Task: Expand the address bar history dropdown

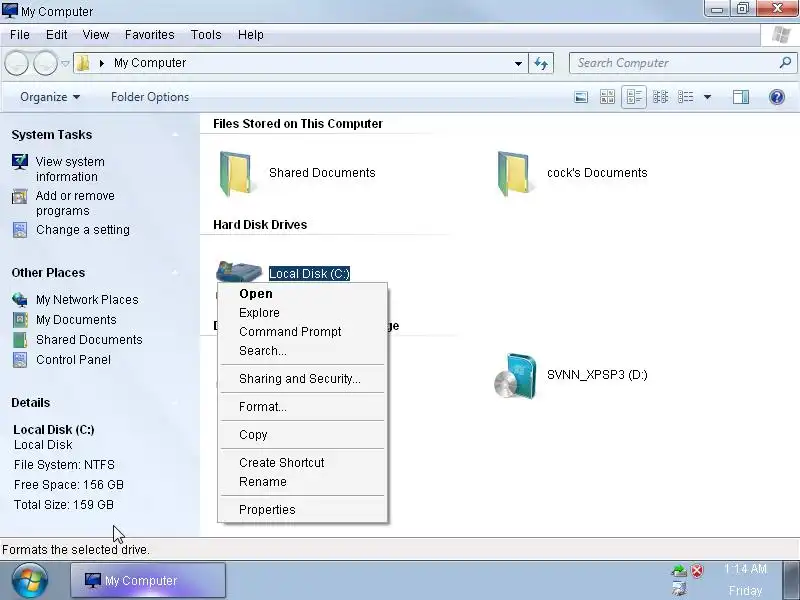Action: tap(518, 63)
